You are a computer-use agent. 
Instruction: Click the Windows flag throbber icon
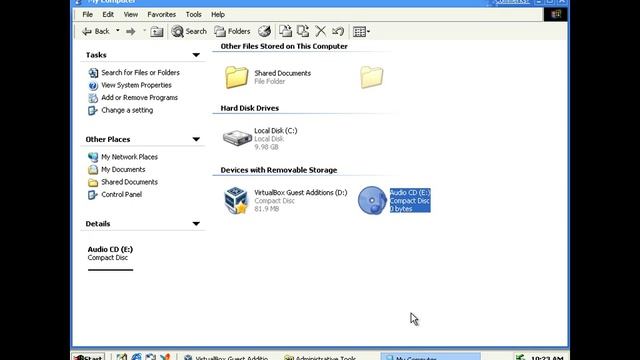point(556,14)
